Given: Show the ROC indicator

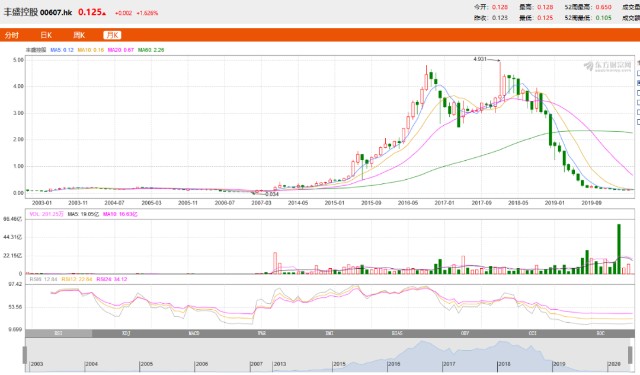Looking at the screenshot, I should (x=600, y=333).
